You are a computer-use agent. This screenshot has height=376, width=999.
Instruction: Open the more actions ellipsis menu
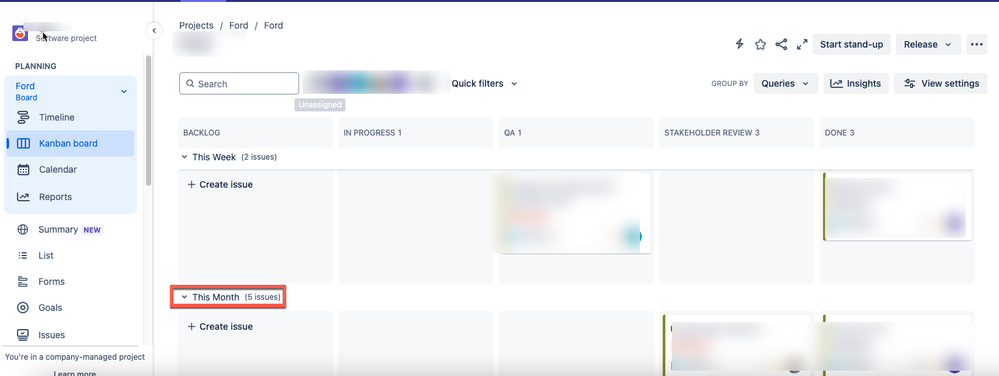[976, 44]
